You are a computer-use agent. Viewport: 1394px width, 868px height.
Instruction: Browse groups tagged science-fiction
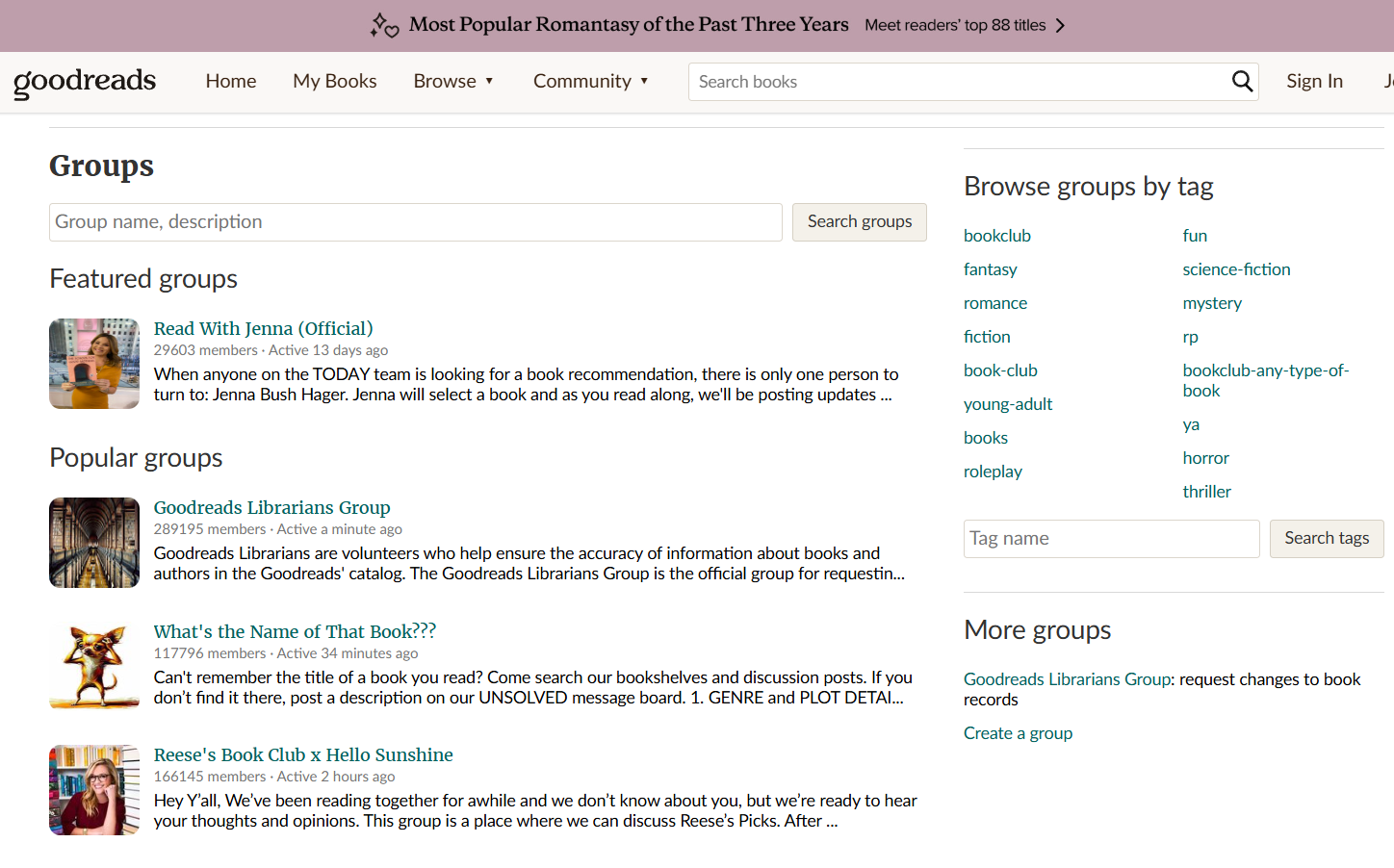[x=1237, y=269]
